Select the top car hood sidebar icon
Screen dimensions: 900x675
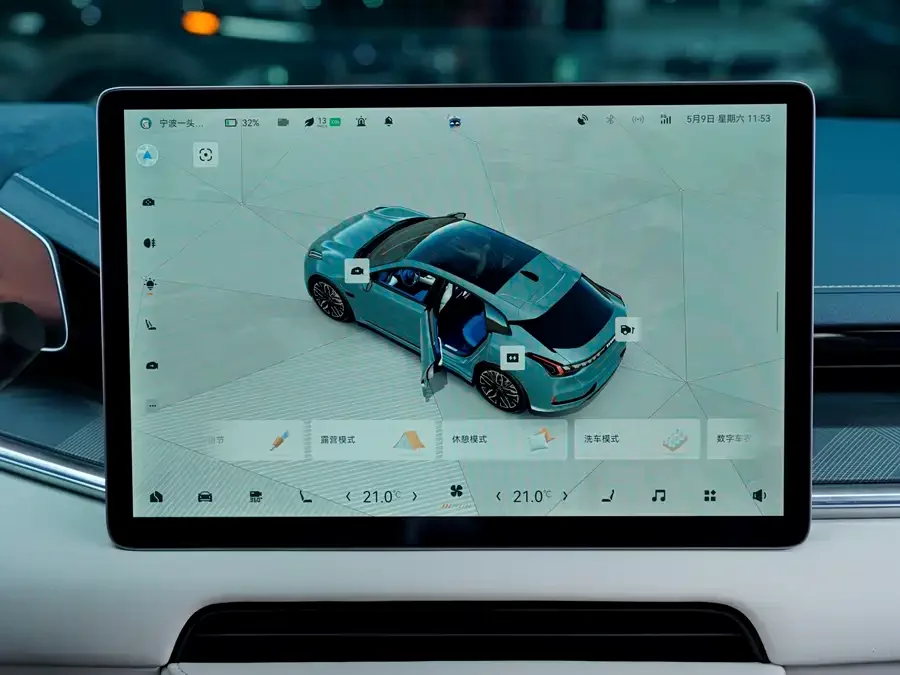(149, 202)
